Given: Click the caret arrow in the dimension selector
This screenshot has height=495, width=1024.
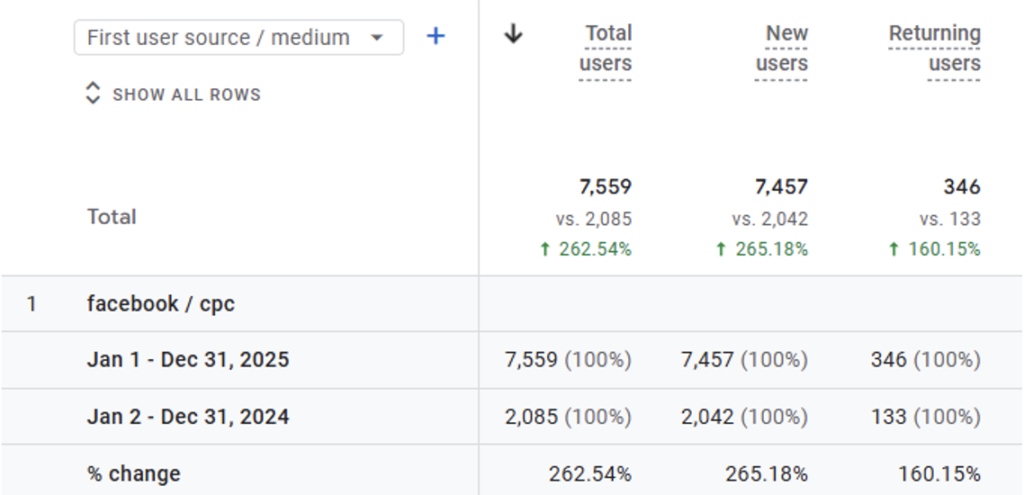Looking at the screenshot, I should (377, 38).
